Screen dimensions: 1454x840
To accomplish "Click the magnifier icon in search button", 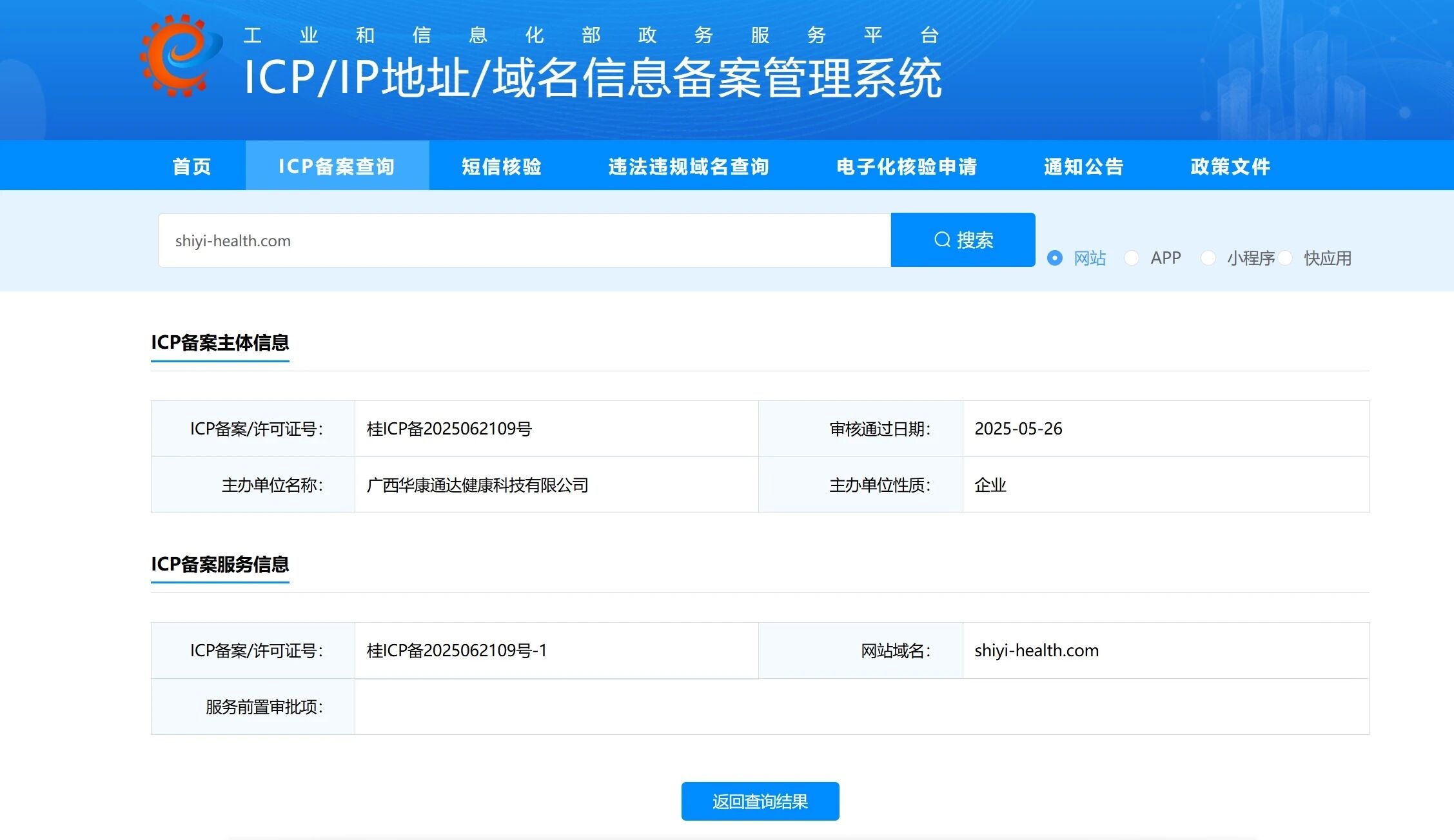I will pyautogui.click(x=942, y=240).
